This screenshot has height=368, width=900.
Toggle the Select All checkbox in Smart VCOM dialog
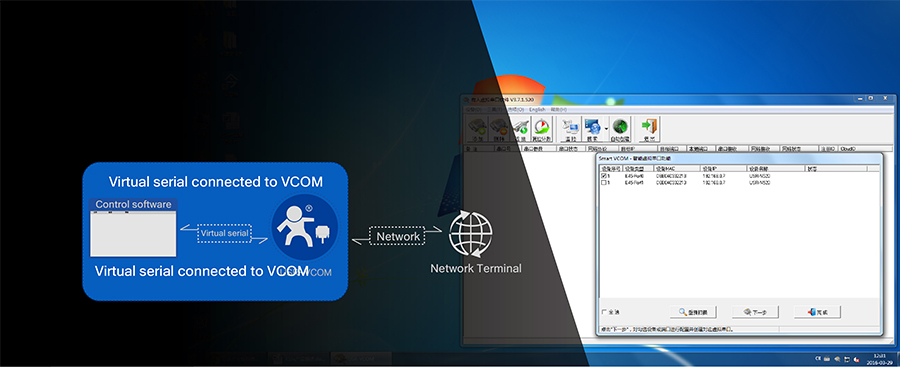[604, 312]
